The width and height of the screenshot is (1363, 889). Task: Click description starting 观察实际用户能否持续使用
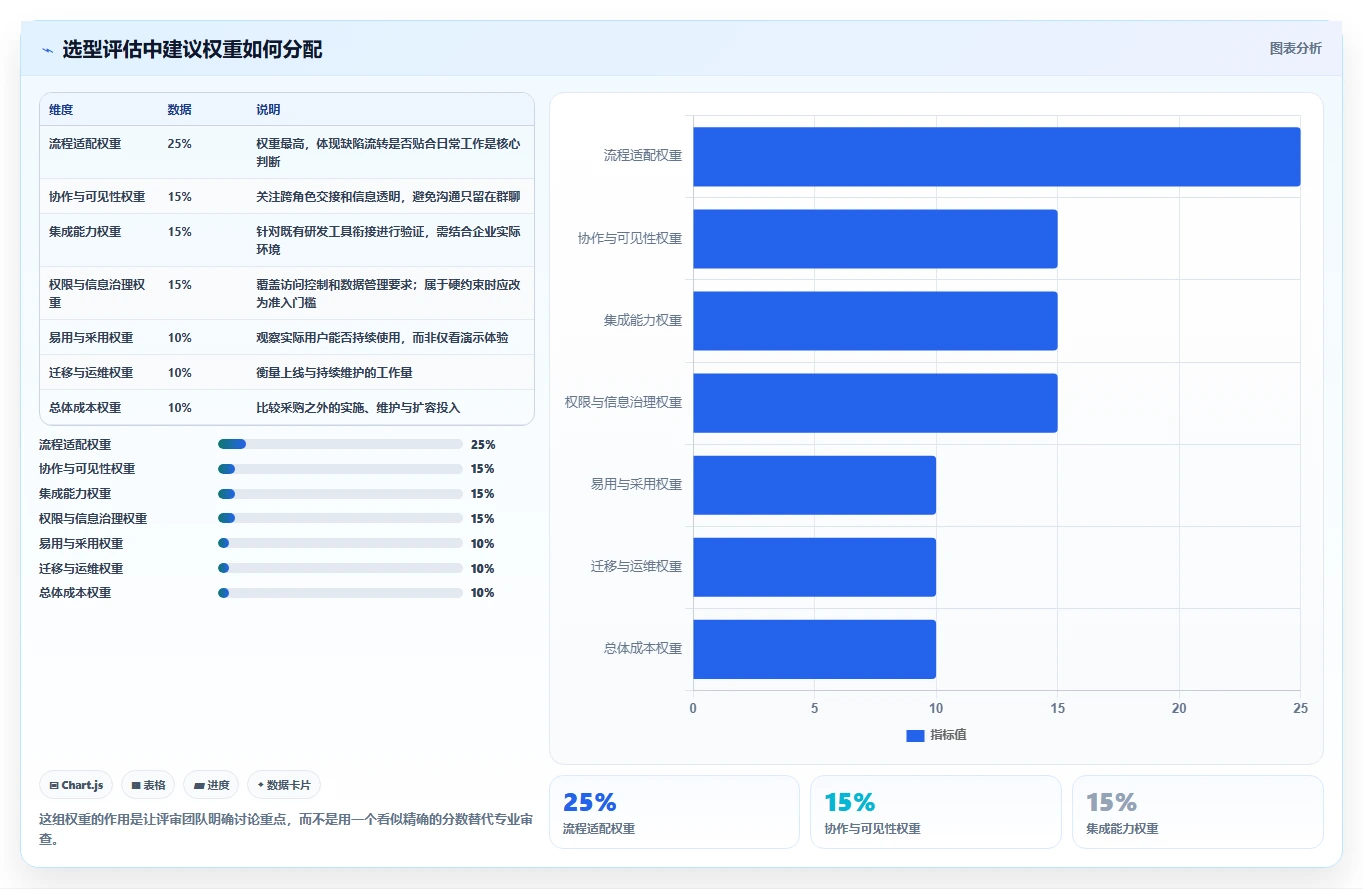(382, 338)
